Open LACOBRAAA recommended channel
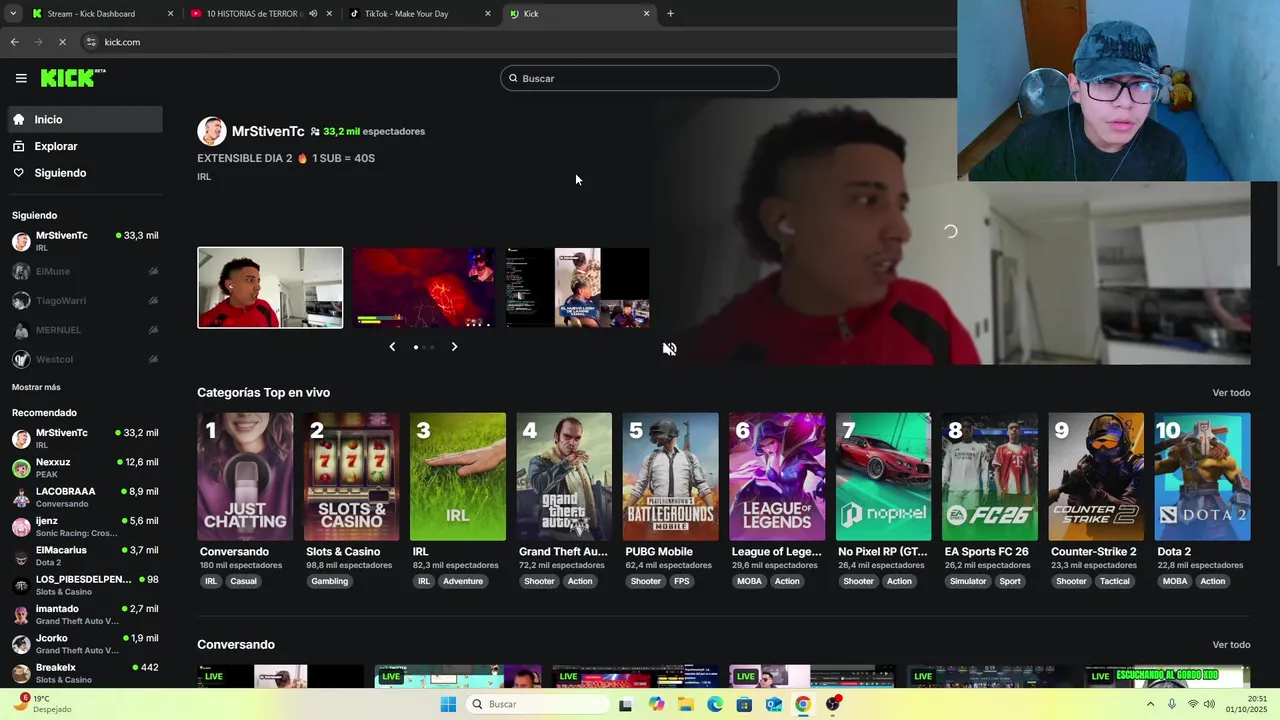Image resolution: width=1280 pixels, height=720 pixels. coord(84,497)
